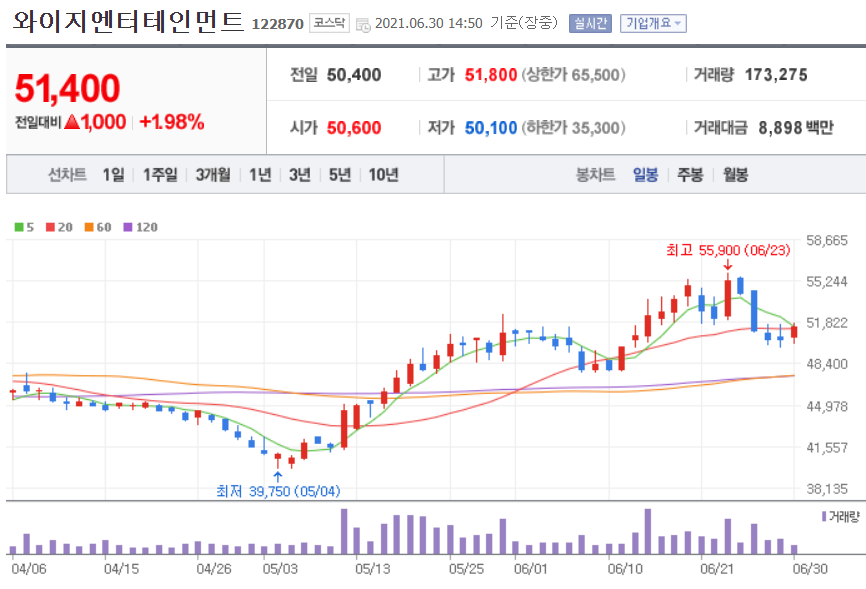Click the purple 거래량 volume legend

pyautogui.click(x=841, y=517)
